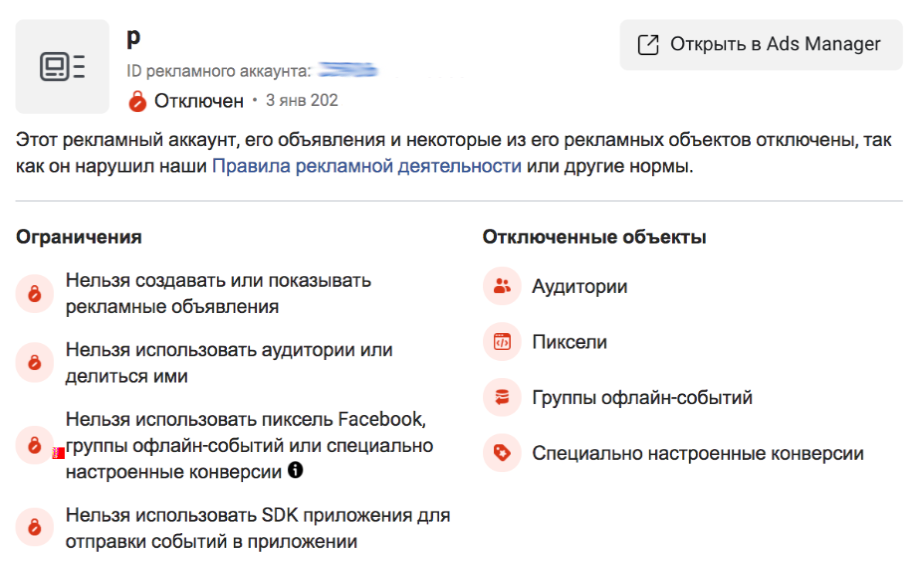
Task: Click Открыть в Ads Manager button
Action: pos(761,45)
